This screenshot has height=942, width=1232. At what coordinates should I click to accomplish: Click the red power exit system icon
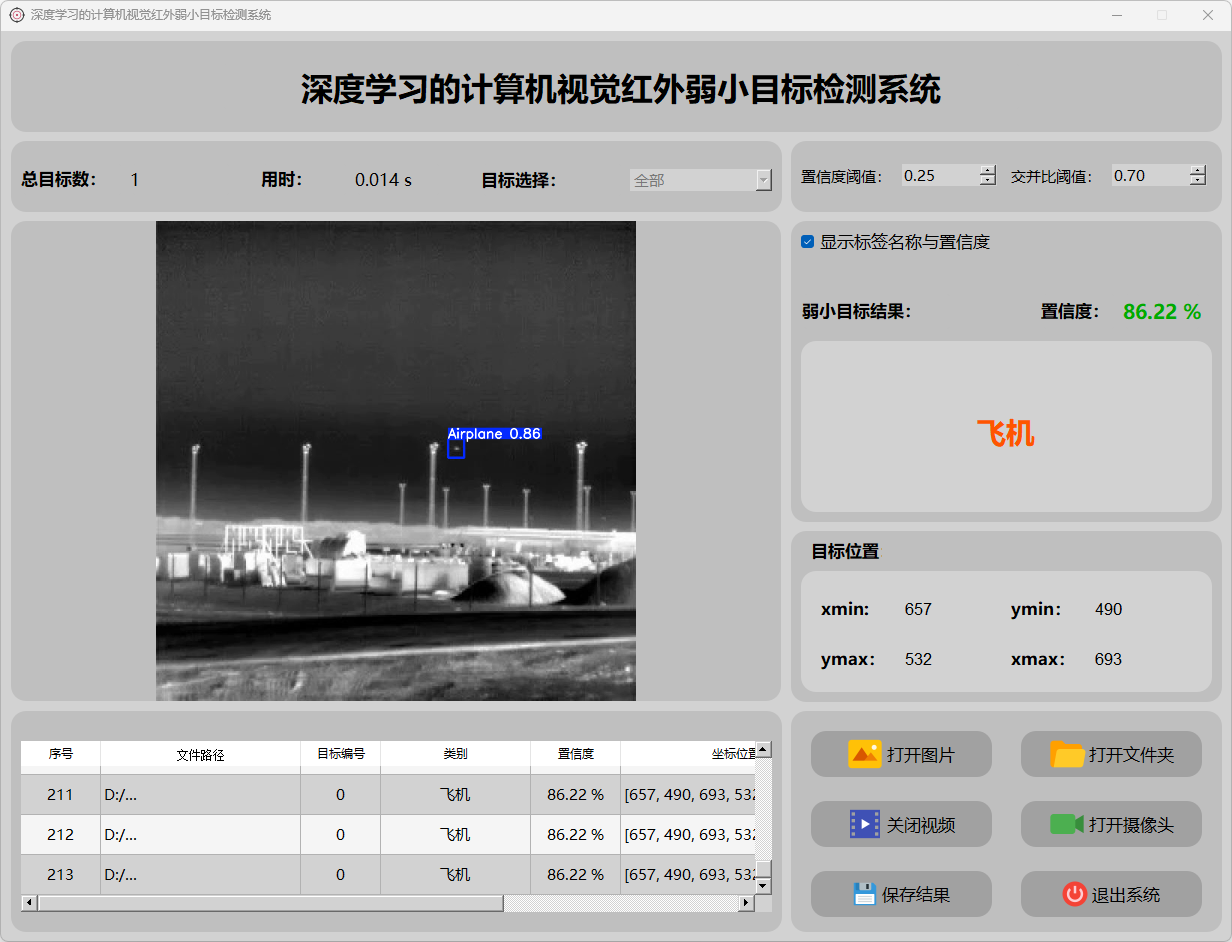1074,894
